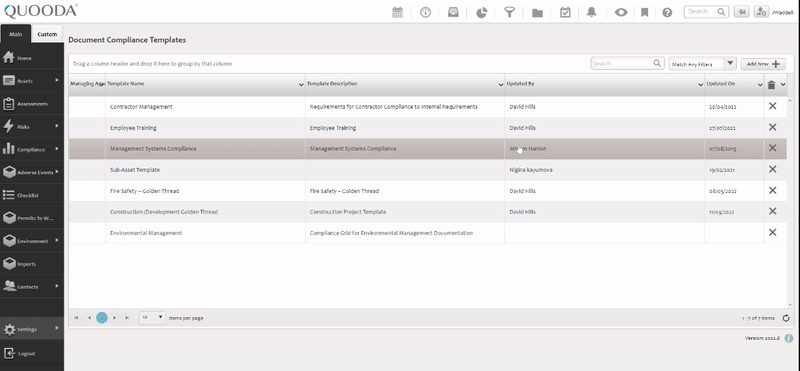Viewport: 800px width, 371px height.
Task: Select Sub-Asset Template name cell
Action: tap(205, 170)
